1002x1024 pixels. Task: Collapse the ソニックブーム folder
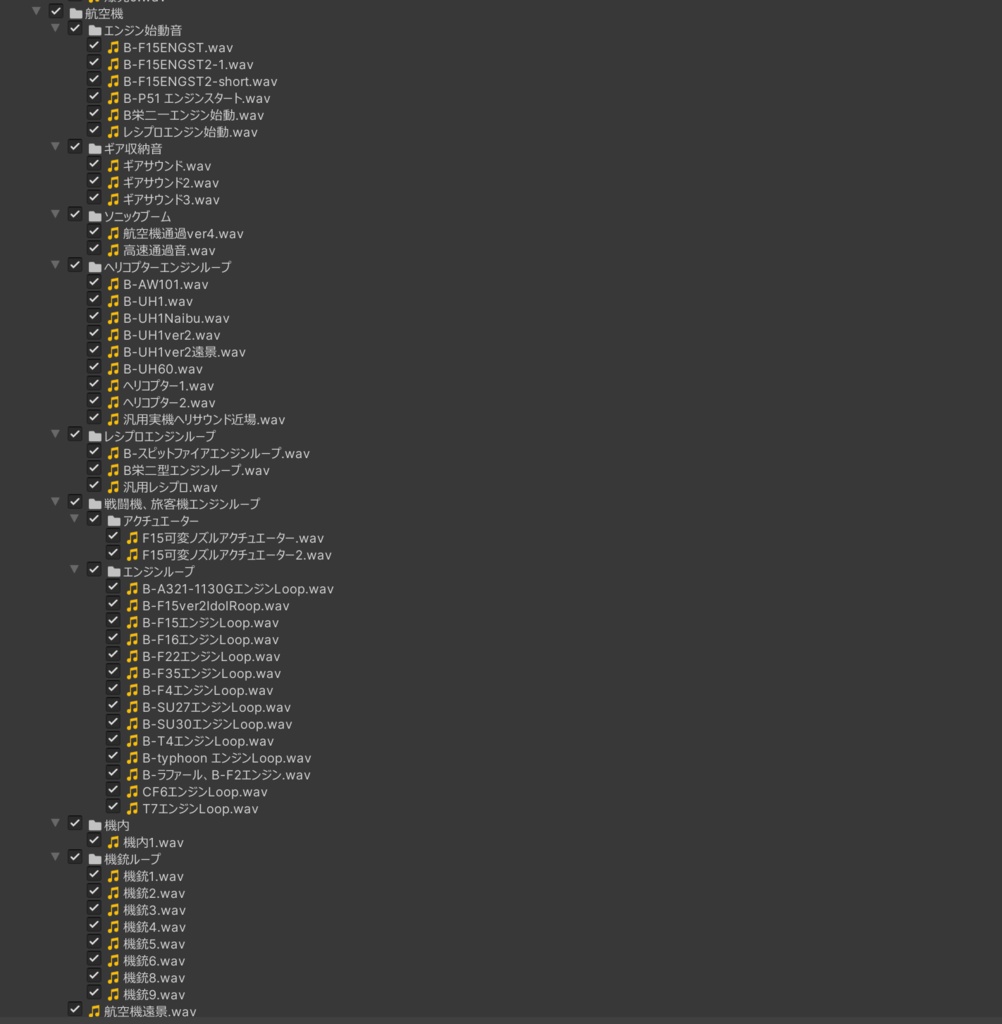[x=56, y=214]
